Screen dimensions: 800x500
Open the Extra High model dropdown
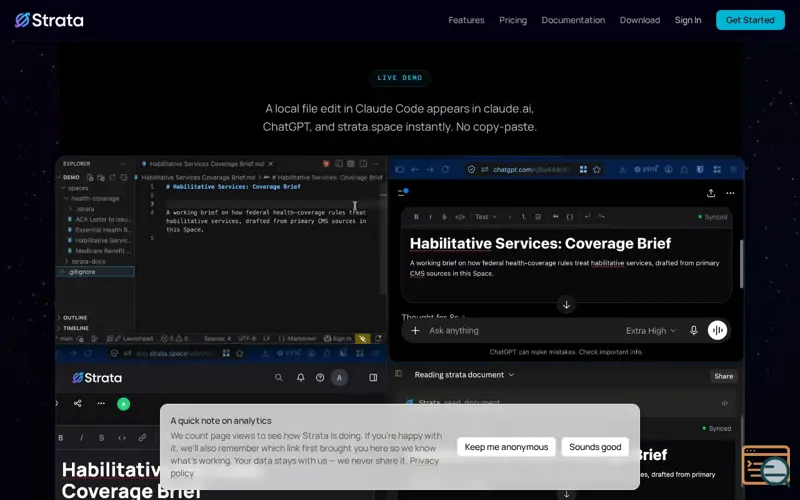[x=651, y=331]
